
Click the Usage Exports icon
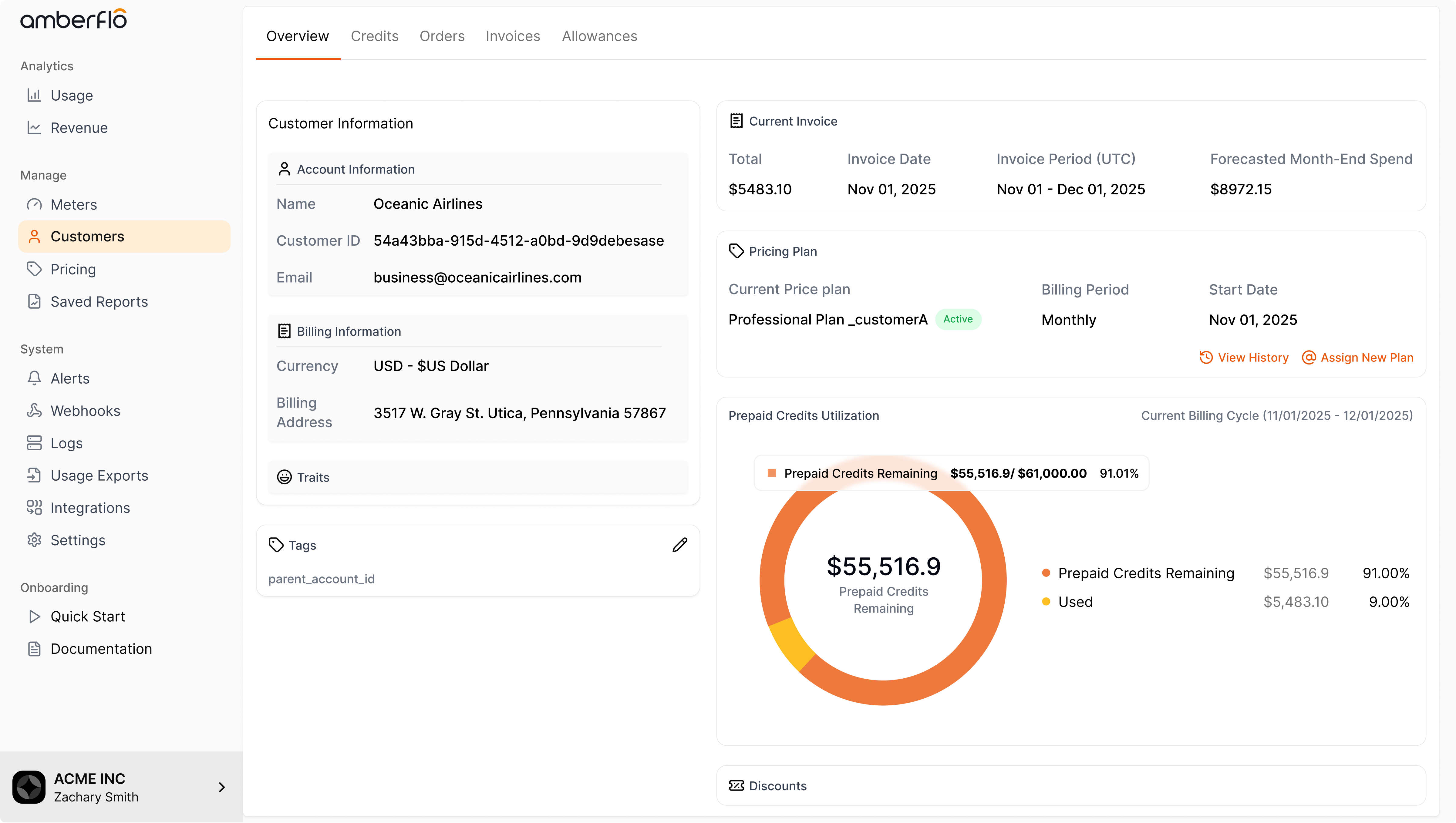coord(35,475)
